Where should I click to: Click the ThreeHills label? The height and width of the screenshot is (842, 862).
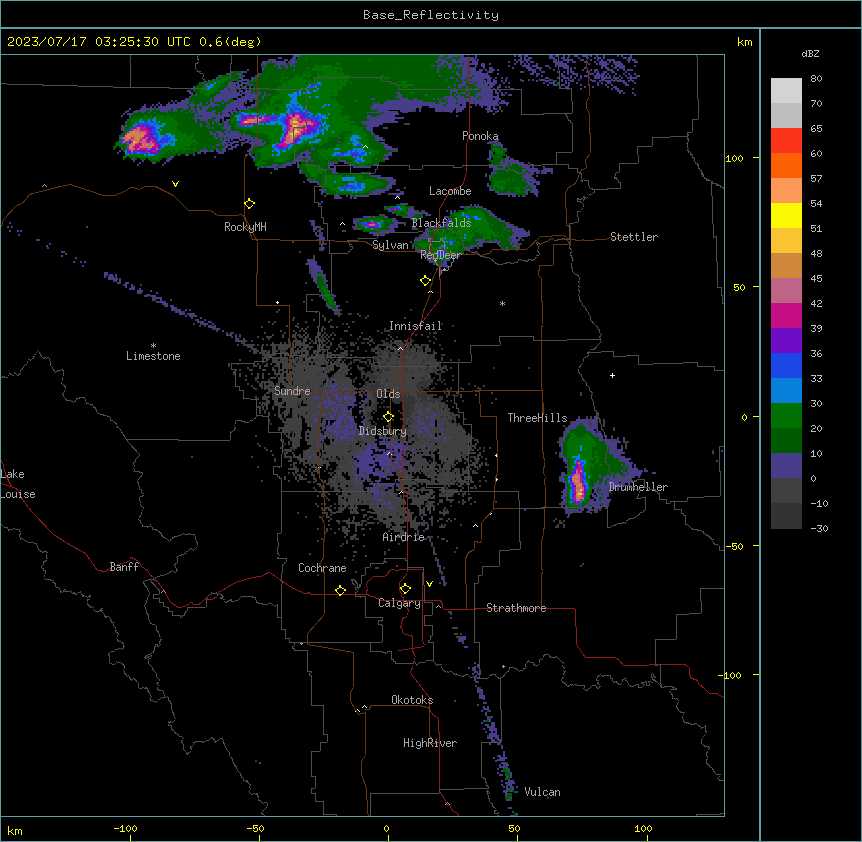pyautogui.click(x=537, y=418)
